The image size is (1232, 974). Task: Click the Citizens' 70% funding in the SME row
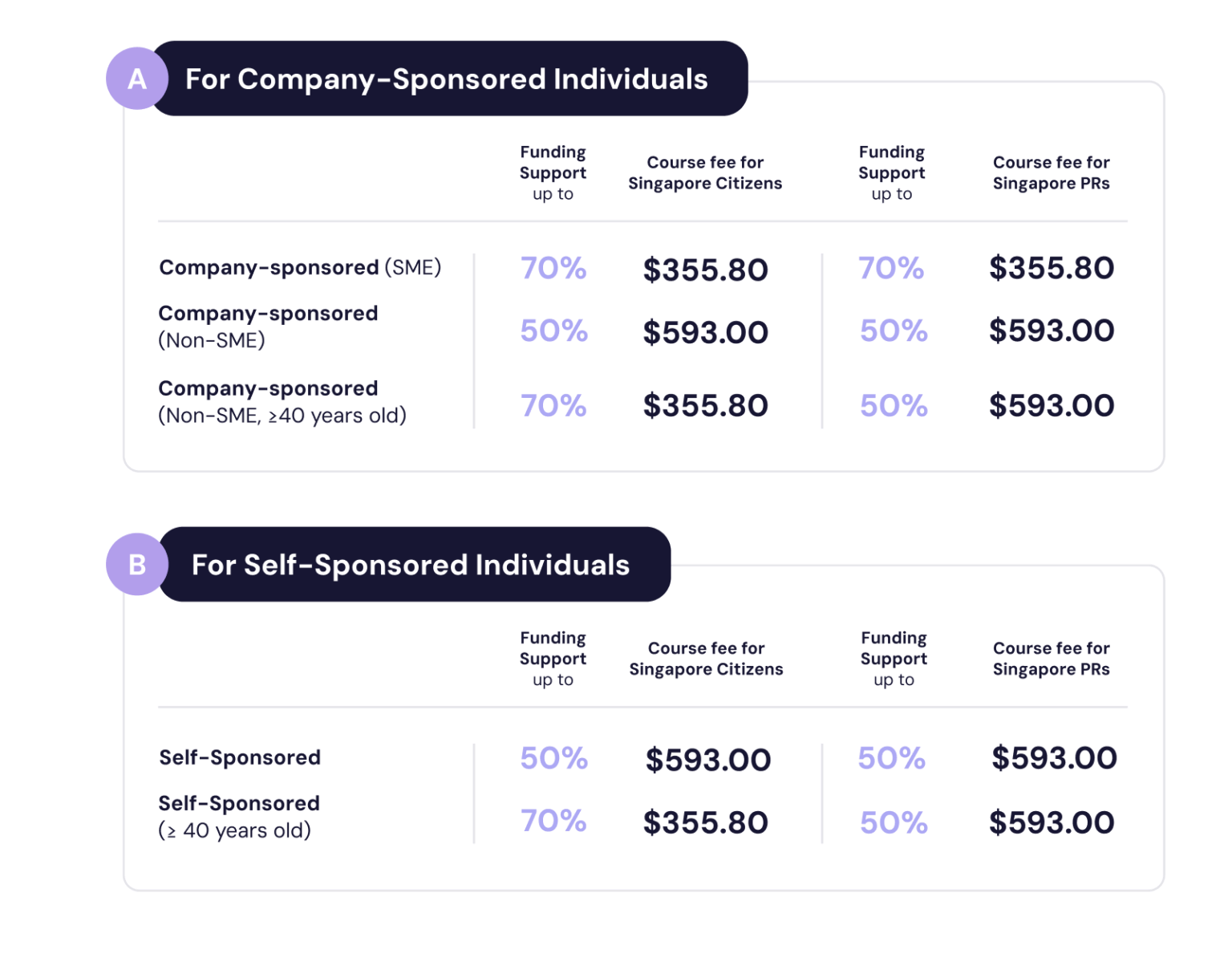553,268
